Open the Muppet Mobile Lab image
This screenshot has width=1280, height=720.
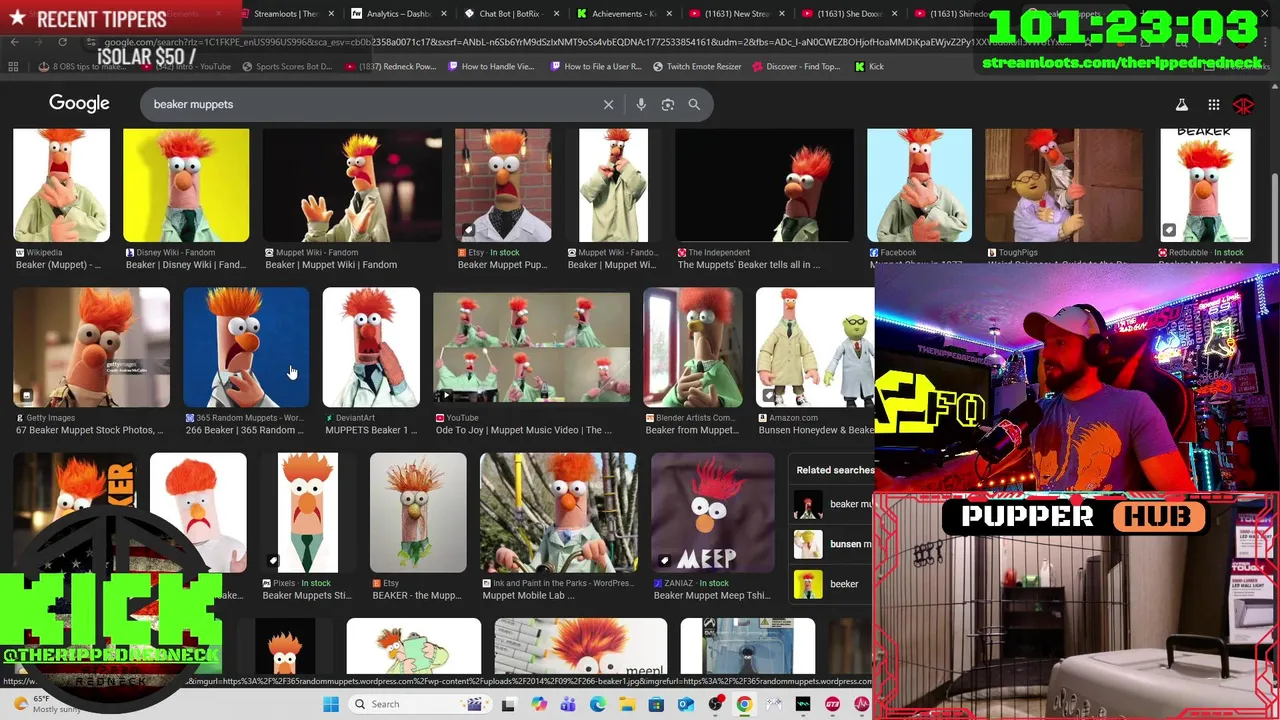pos(558,512)
